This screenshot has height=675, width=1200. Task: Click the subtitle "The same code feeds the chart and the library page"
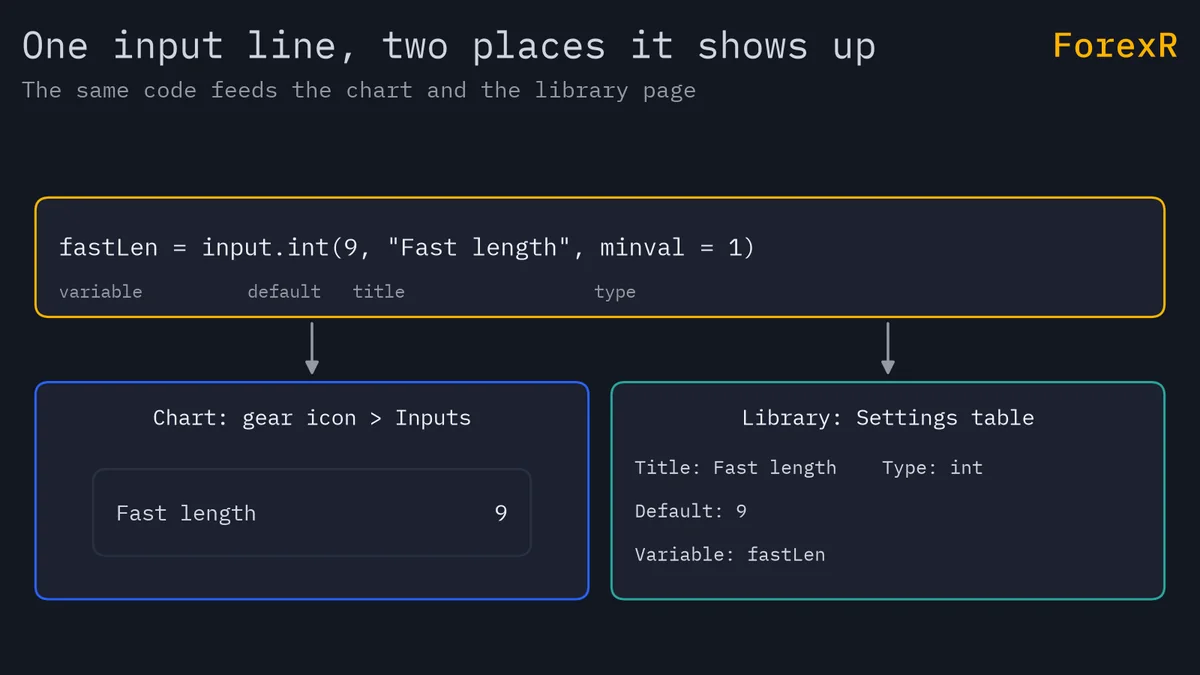pyautogui.click(x=359, y=91)
